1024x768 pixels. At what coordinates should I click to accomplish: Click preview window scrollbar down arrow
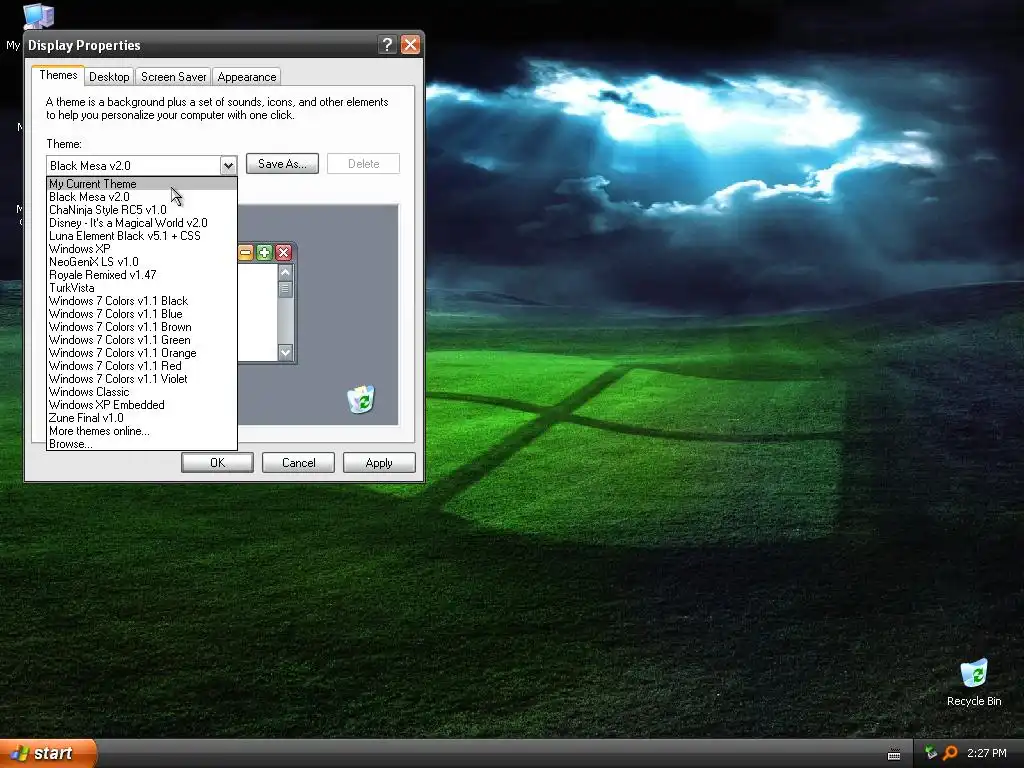[285, 353]
